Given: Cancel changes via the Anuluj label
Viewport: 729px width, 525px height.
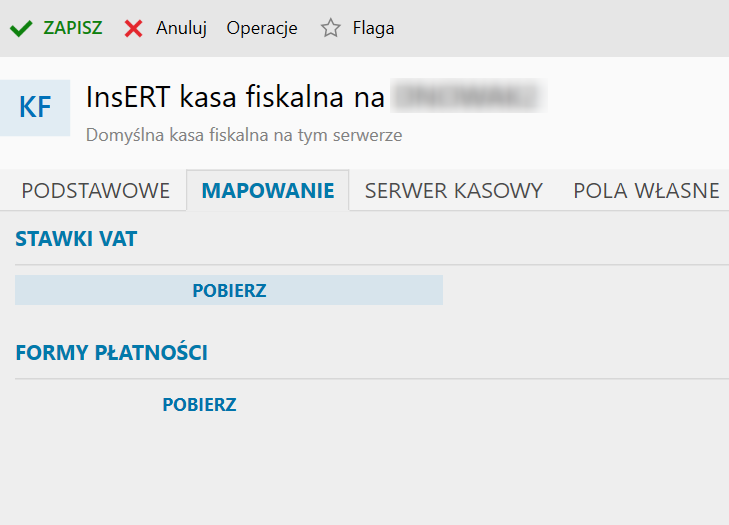Looking at the screenshot, I should click(x=181, y=28).
